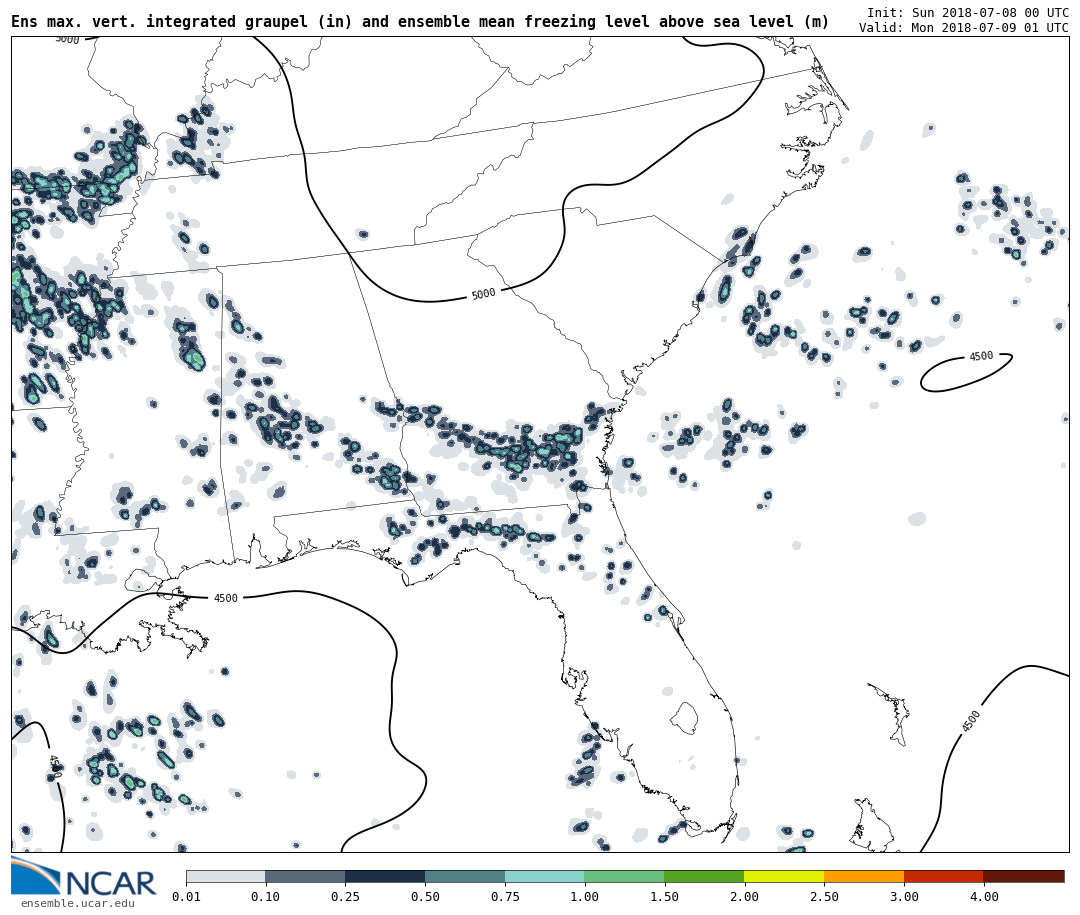Screen dimensions: 1080x915
Task: Click the rotated 4500 label near the Bahamas
Action: [971, 721]
